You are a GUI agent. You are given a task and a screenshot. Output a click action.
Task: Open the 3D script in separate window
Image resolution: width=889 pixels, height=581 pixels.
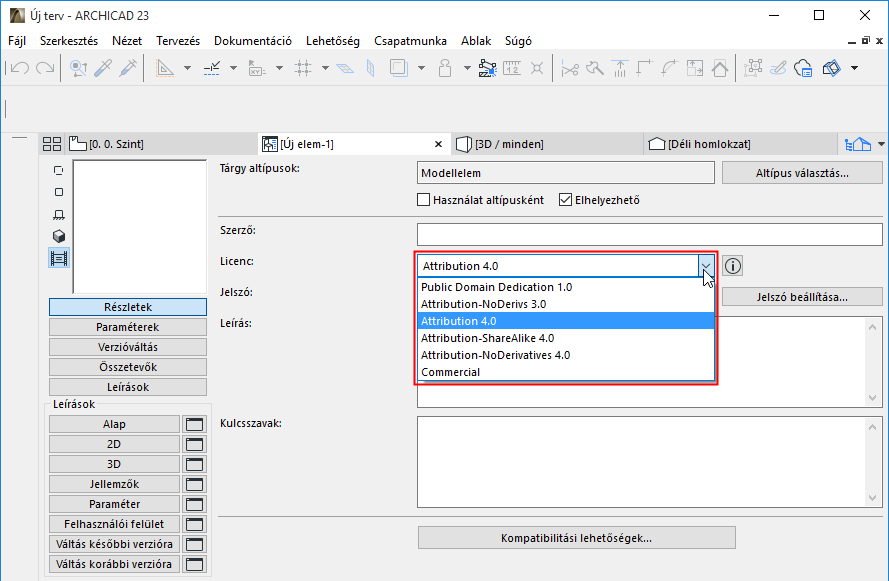point(194,464)
